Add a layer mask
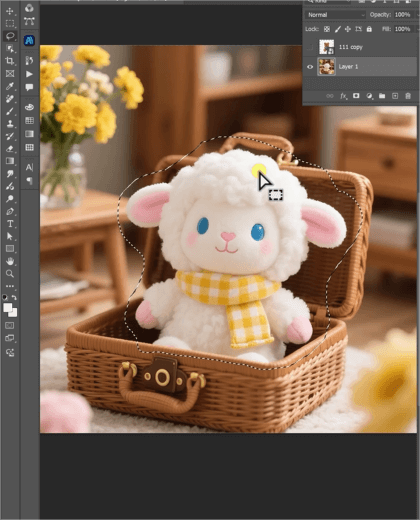The width and height of the screenshot is (420, 520). [356, 96]
